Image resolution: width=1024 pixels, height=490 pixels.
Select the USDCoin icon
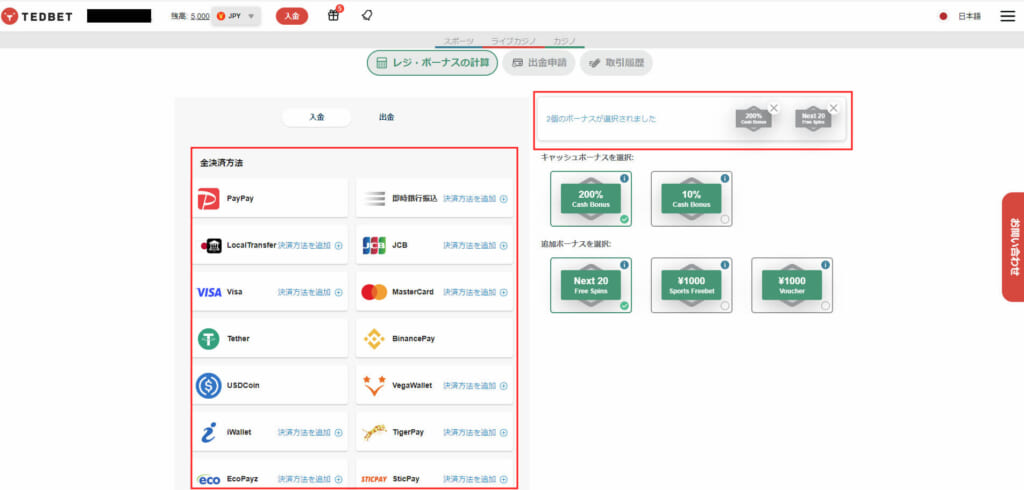coord(208,385)
